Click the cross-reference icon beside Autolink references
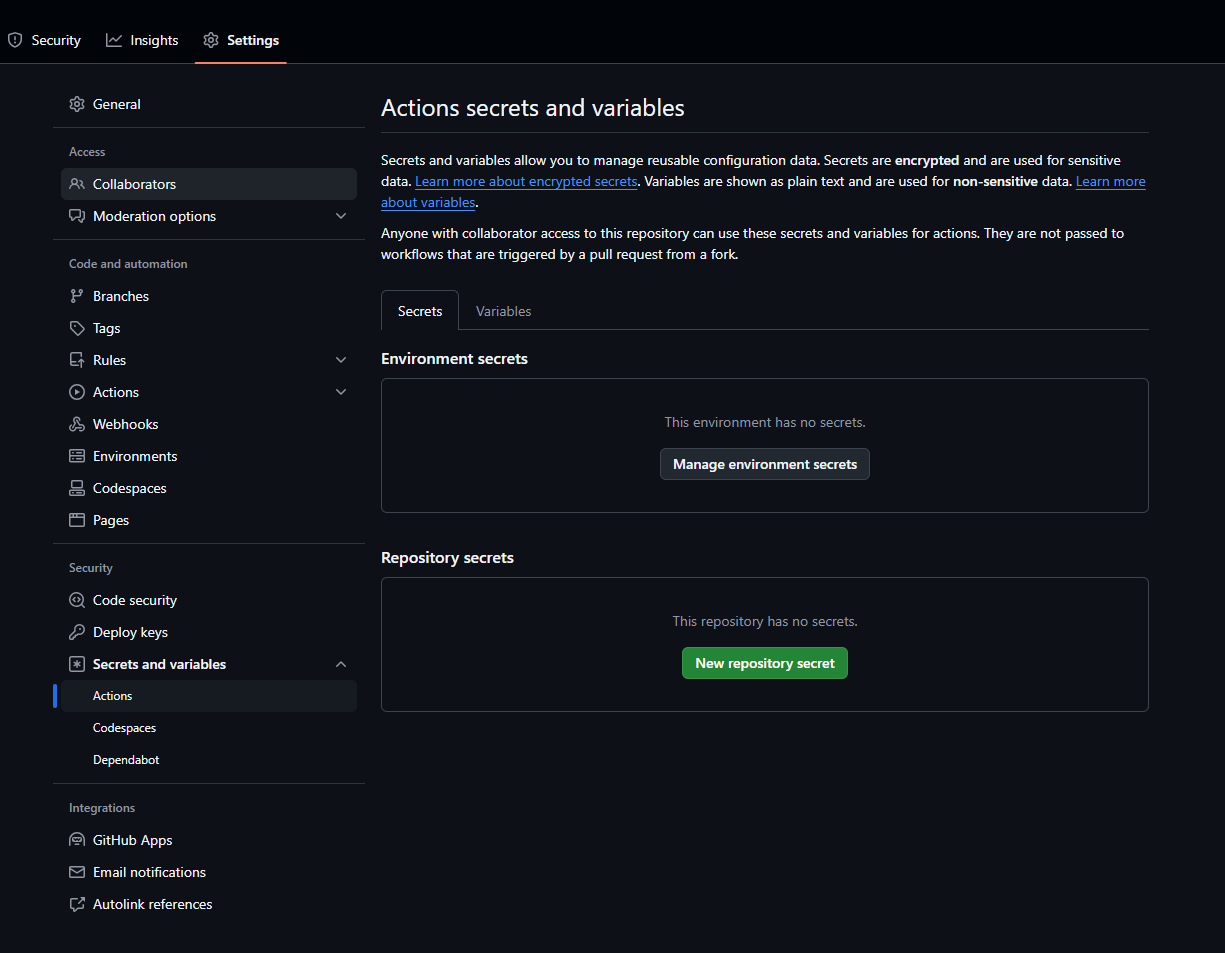The height and width of the screenshot is (953, 1225). tap(77, 904)
